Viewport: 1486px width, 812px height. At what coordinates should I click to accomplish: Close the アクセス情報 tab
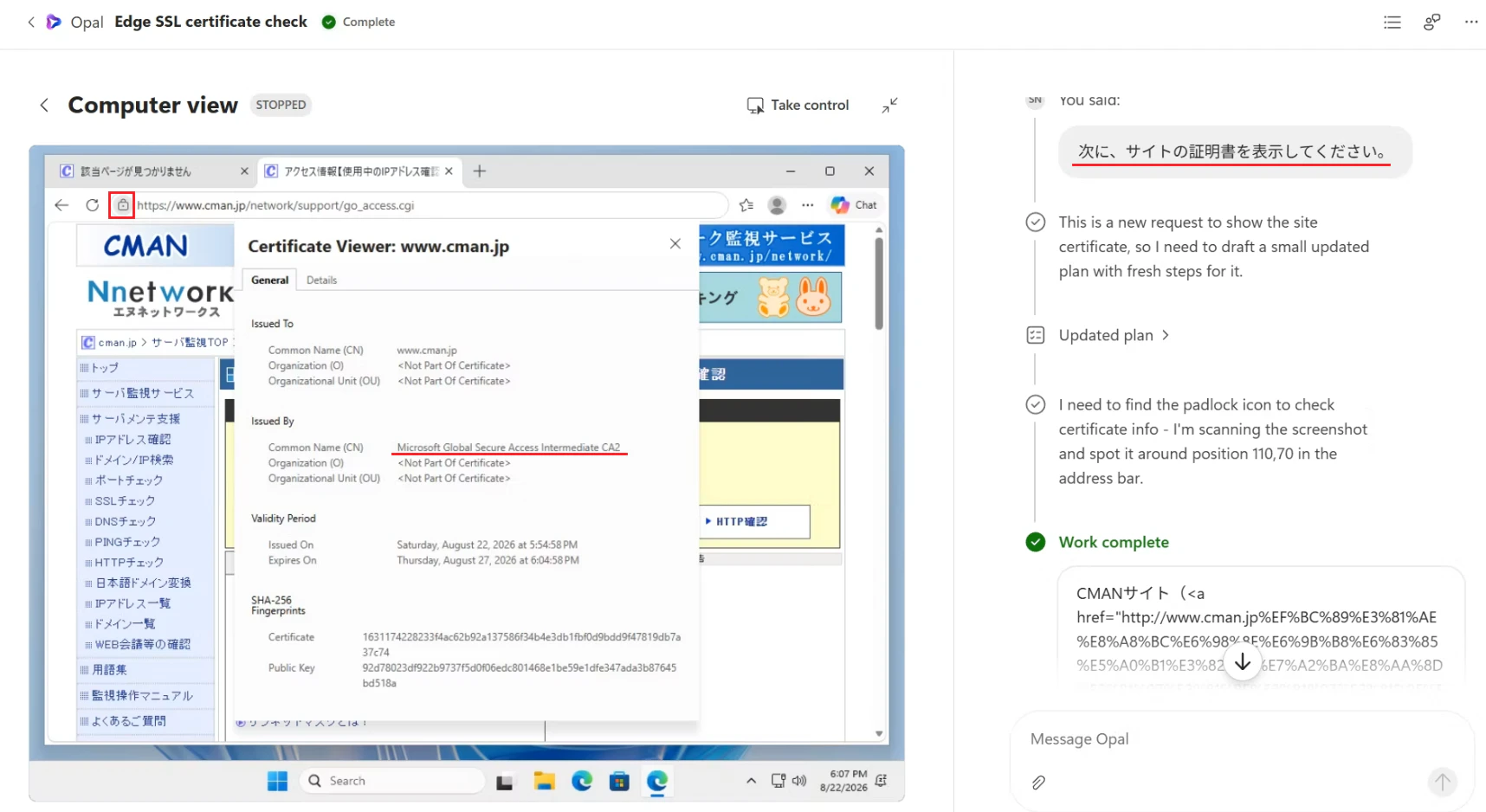pos(449,171)
